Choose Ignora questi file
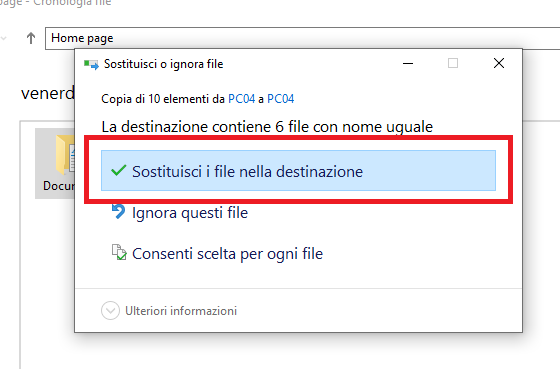 [190, 213]
